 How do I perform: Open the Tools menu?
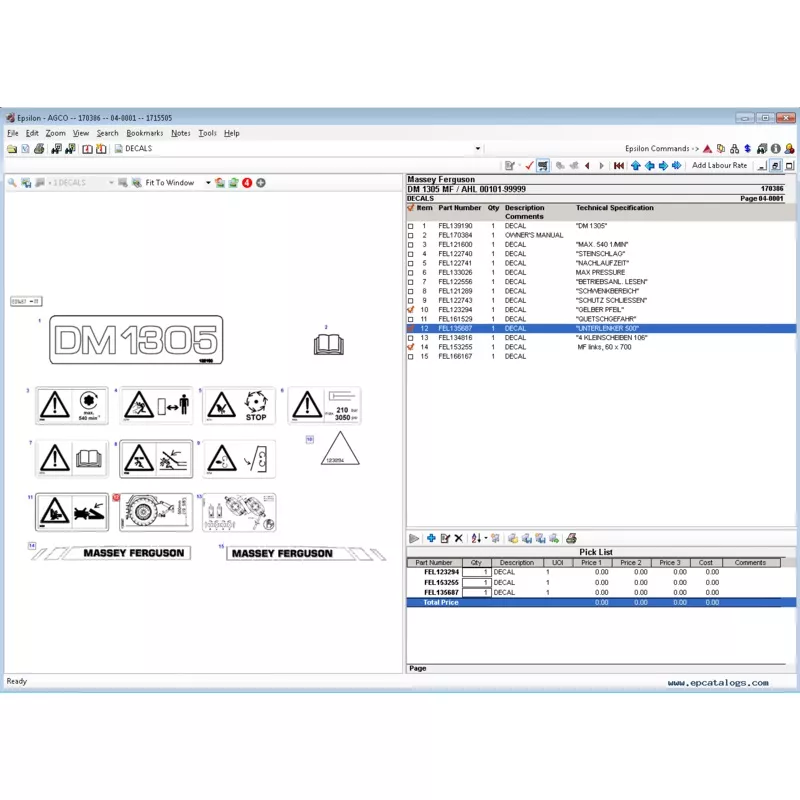[x=207, y=133]
